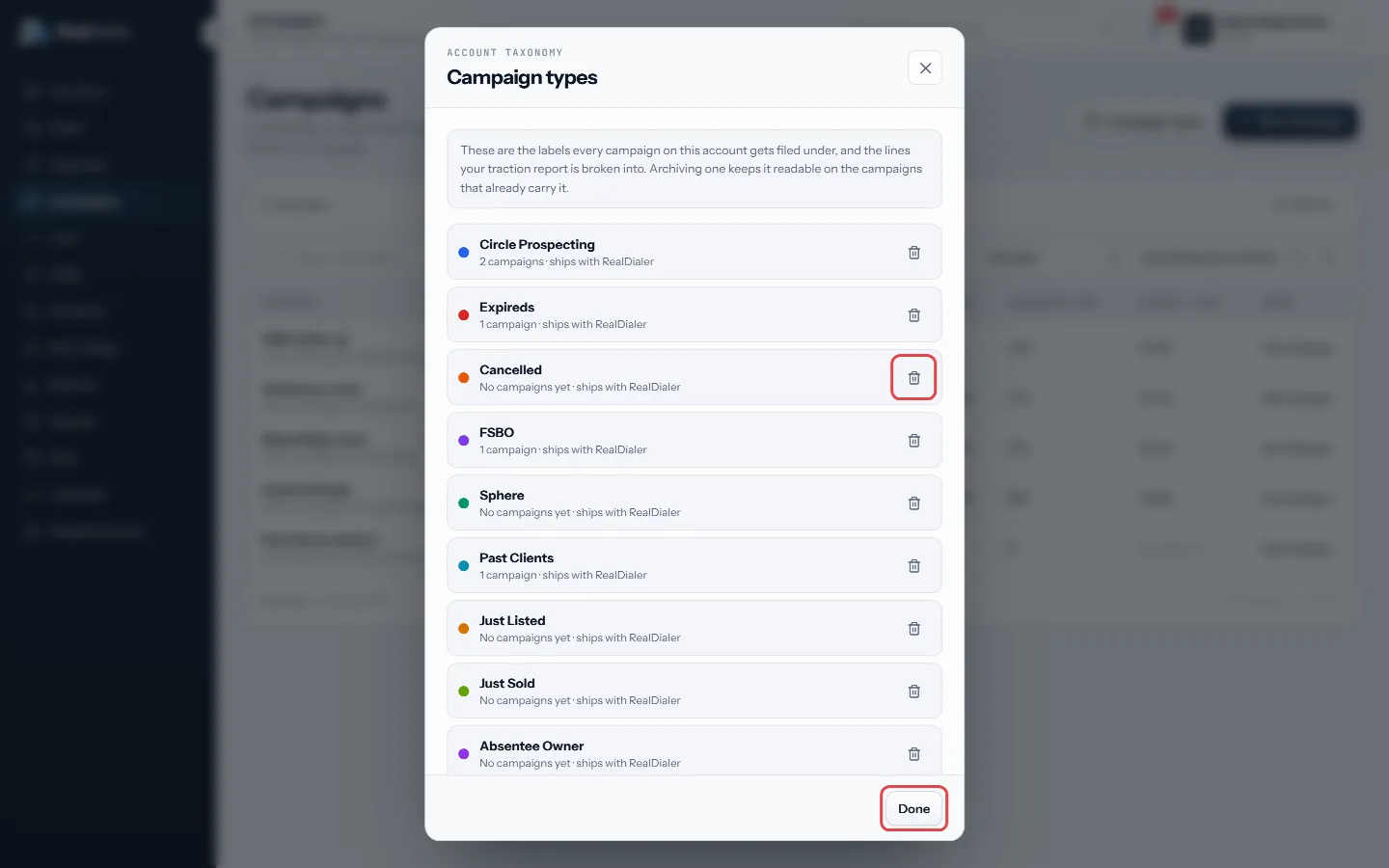The height and width of the screenshot is (868, 1389).
Task: Close the Campaign types dialog
Action: pyautogui.click(x=925, y=68)
